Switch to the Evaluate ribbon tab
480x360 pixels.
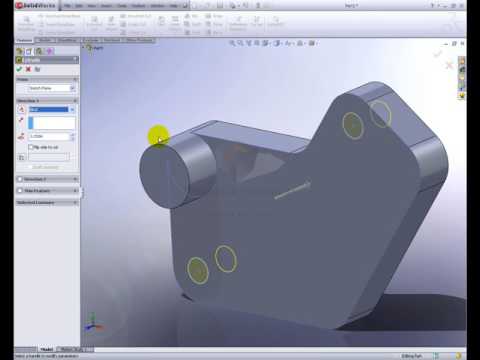[x=91, y=40]
